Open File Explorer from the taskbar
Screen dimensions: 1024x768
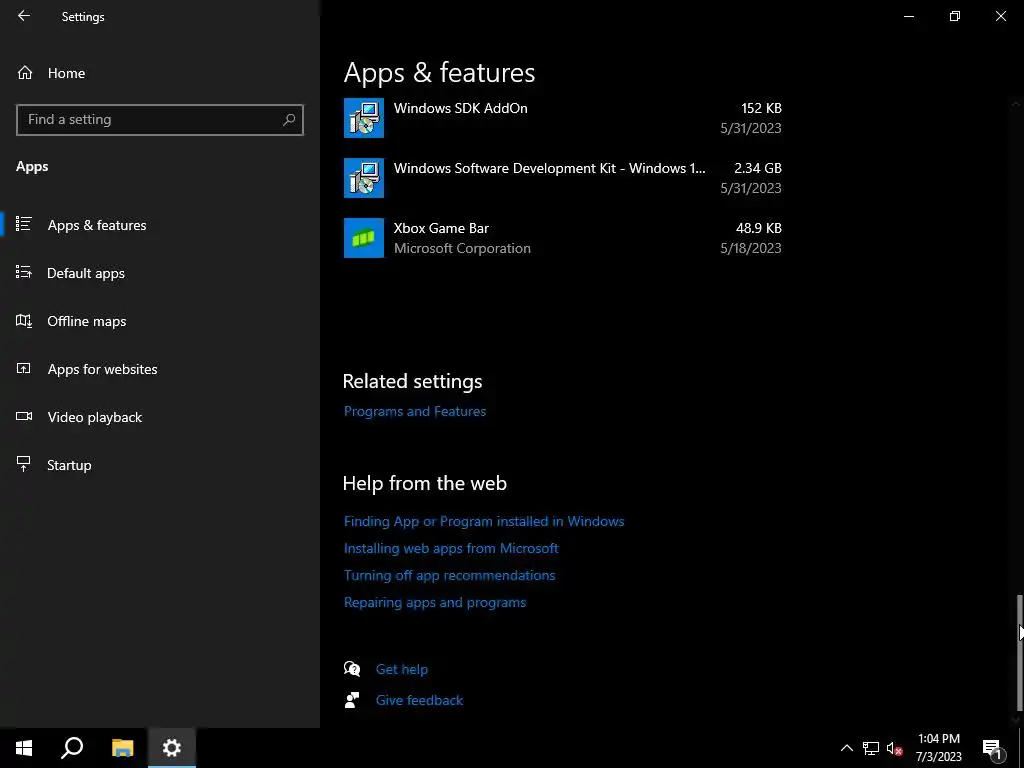122,748
